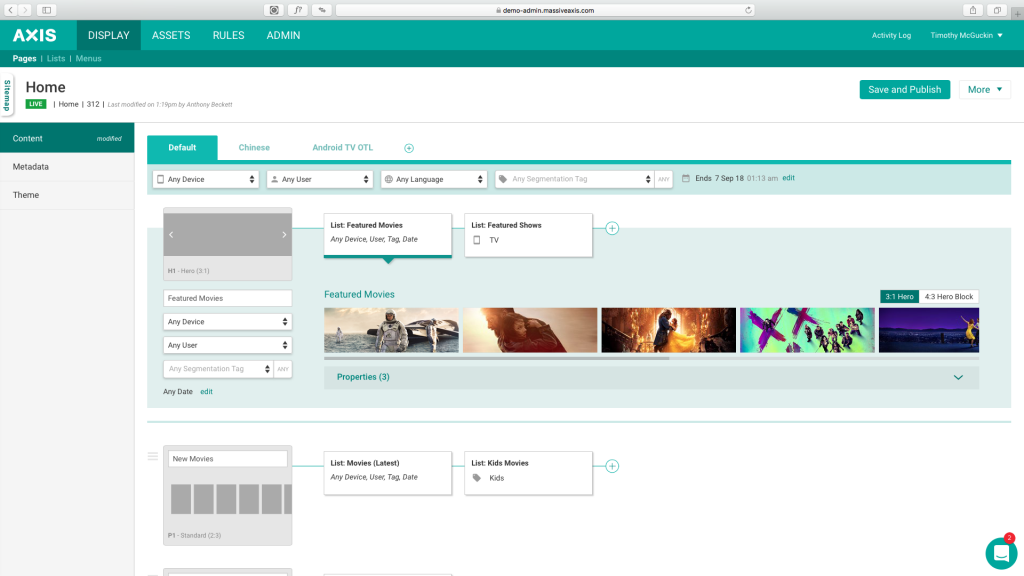Grab the drag handle beside New Movies
The height and width of the screenshot is (576, 1024).
(x=153, y=457)
